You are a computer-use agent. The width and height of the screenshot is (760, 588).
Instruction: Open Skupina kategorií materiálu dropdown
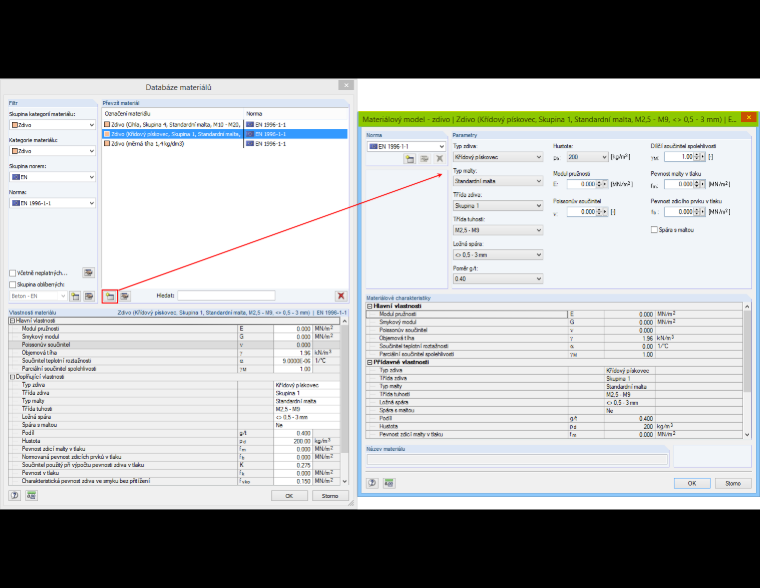click(x=52, y=125)
